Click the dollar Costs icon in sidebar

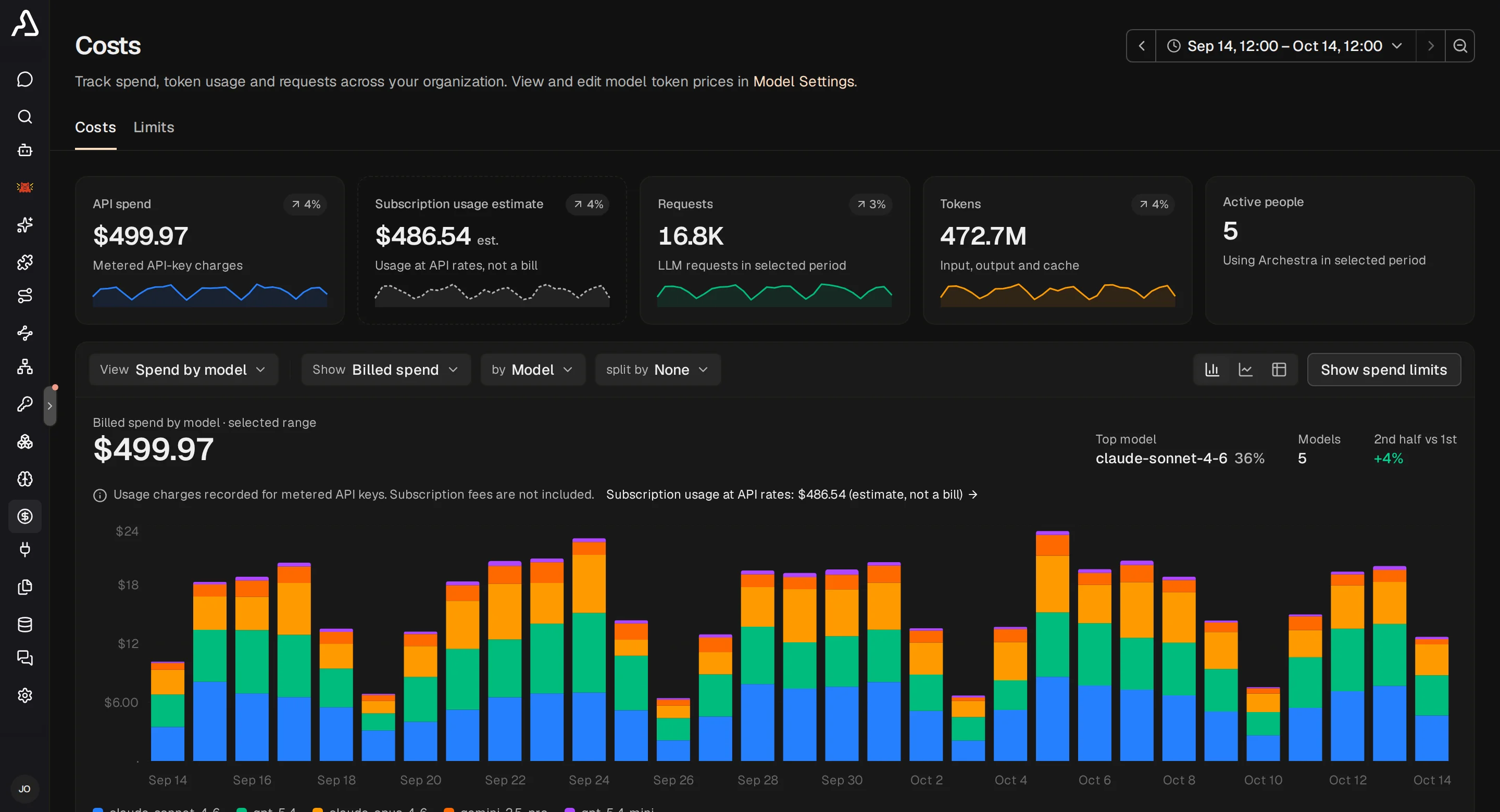tap(24, 516)
